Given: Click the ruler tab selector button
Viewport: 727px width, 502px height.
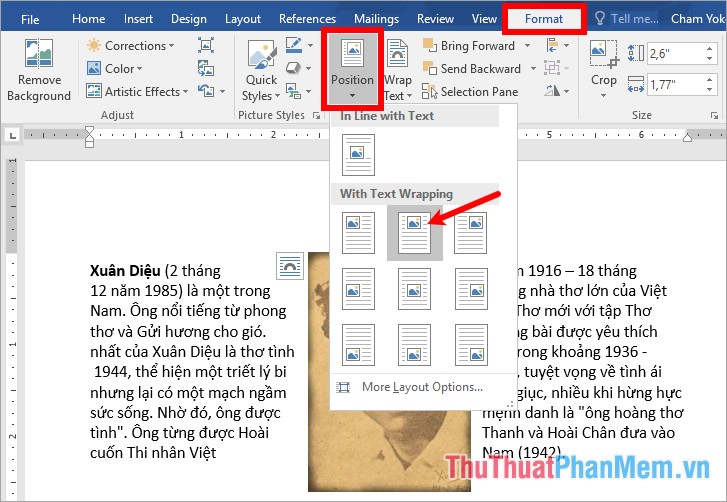Looking at the screenshot, I should pyautogui.click(x=13, y=135).
